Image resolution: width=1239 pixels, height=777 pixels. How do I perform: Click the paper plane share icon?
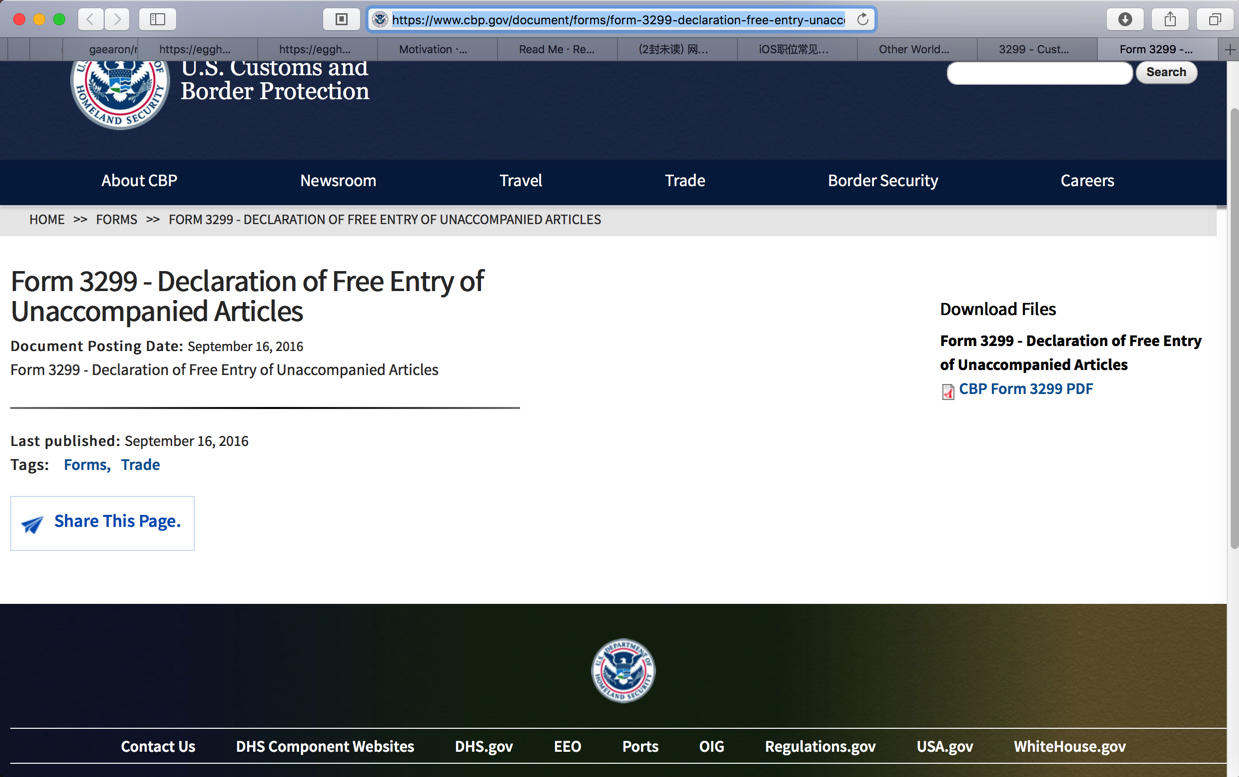pos(33,524)
